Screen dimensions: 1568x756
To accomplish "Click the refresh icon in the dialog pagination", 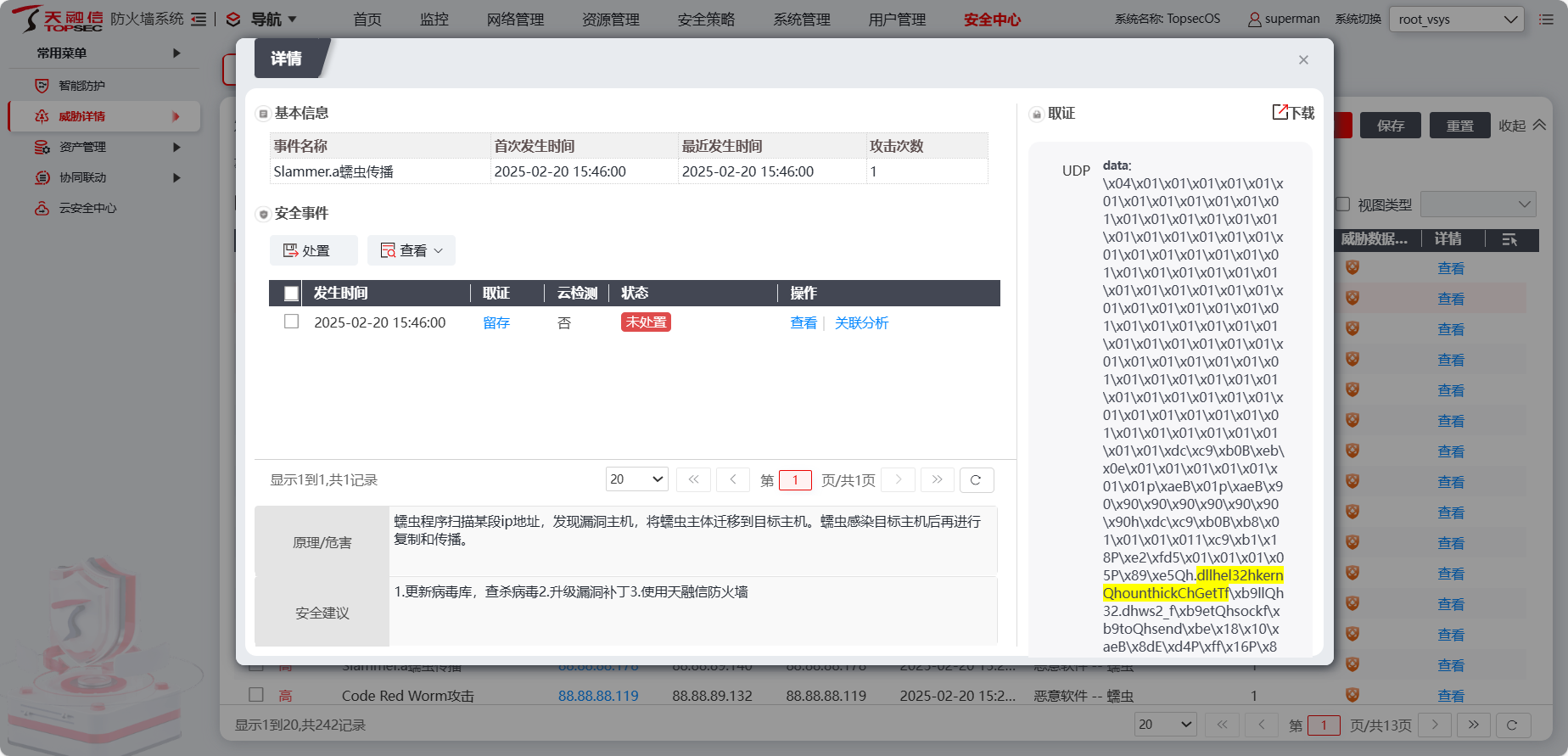I will [x=976, y=480].
